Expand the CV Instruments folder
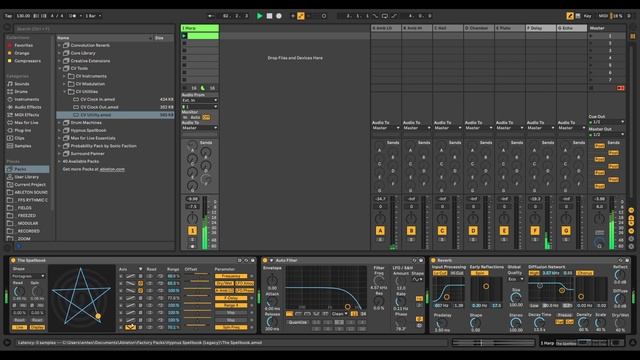Viewport: 640px width, 360px height. click(x=64, y=76)
